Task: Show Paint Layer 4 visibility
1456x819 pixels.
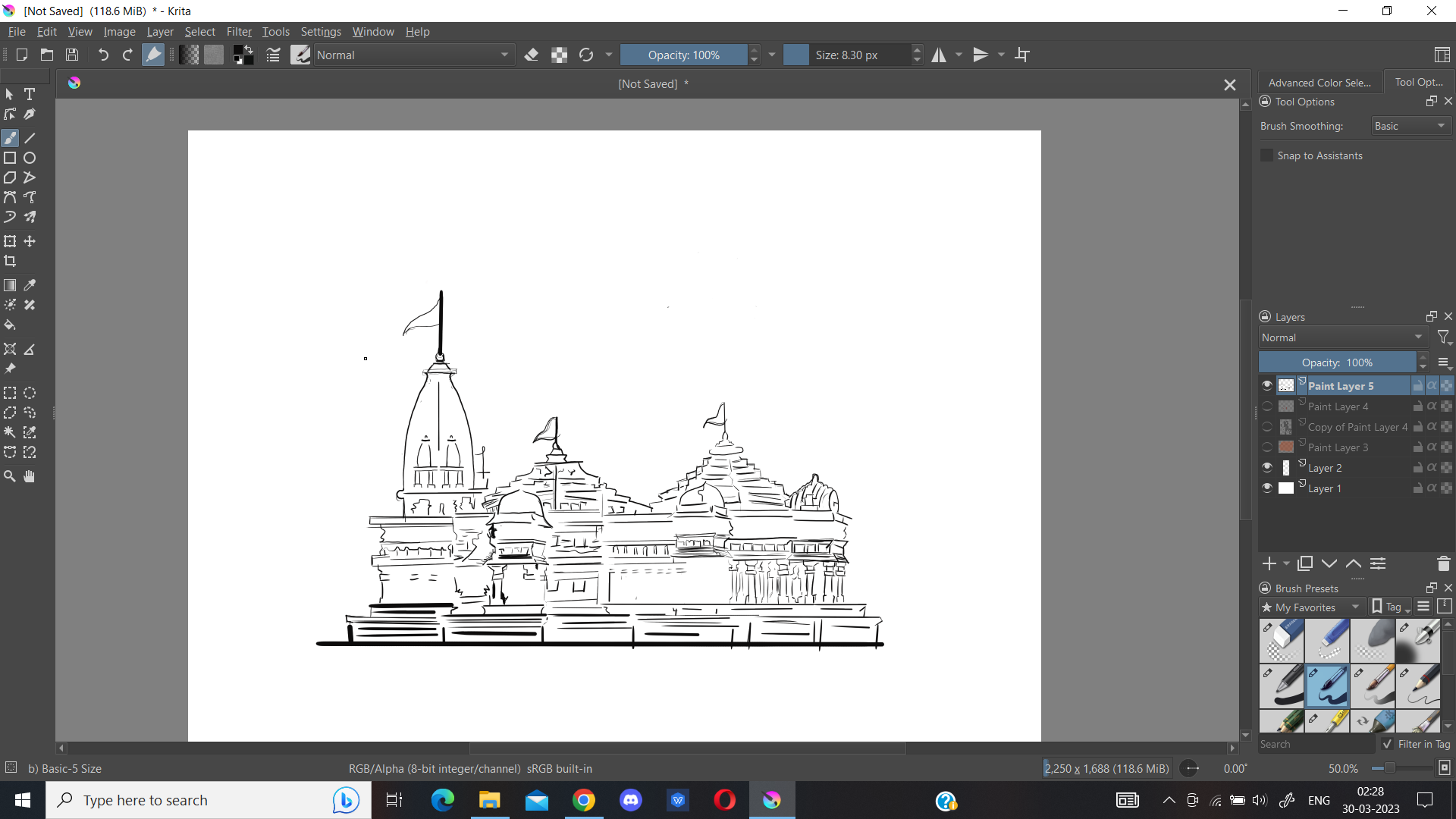Action: pos(1267,406)
